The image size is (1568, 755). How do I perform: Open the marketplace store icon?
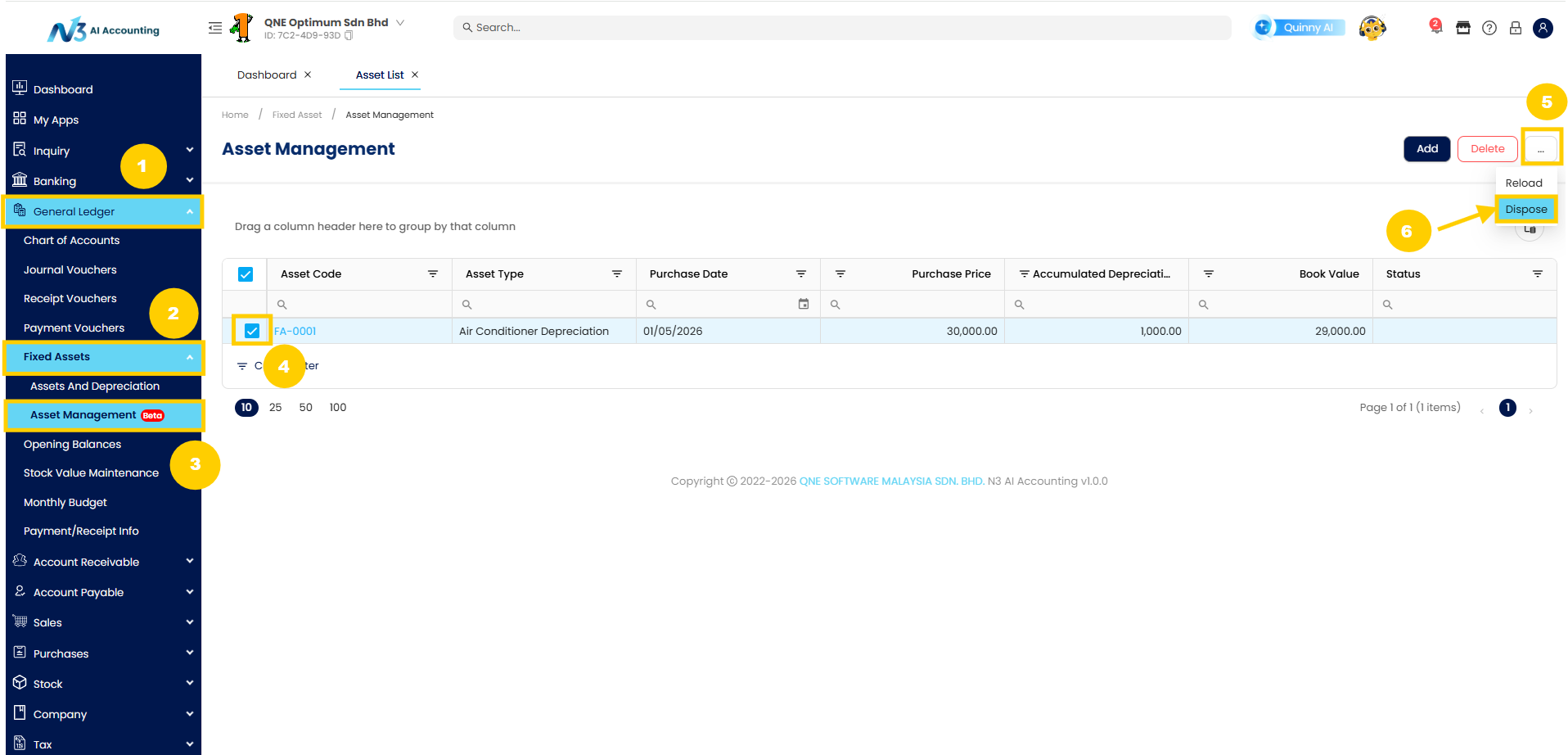click(x=1463, y=28)
